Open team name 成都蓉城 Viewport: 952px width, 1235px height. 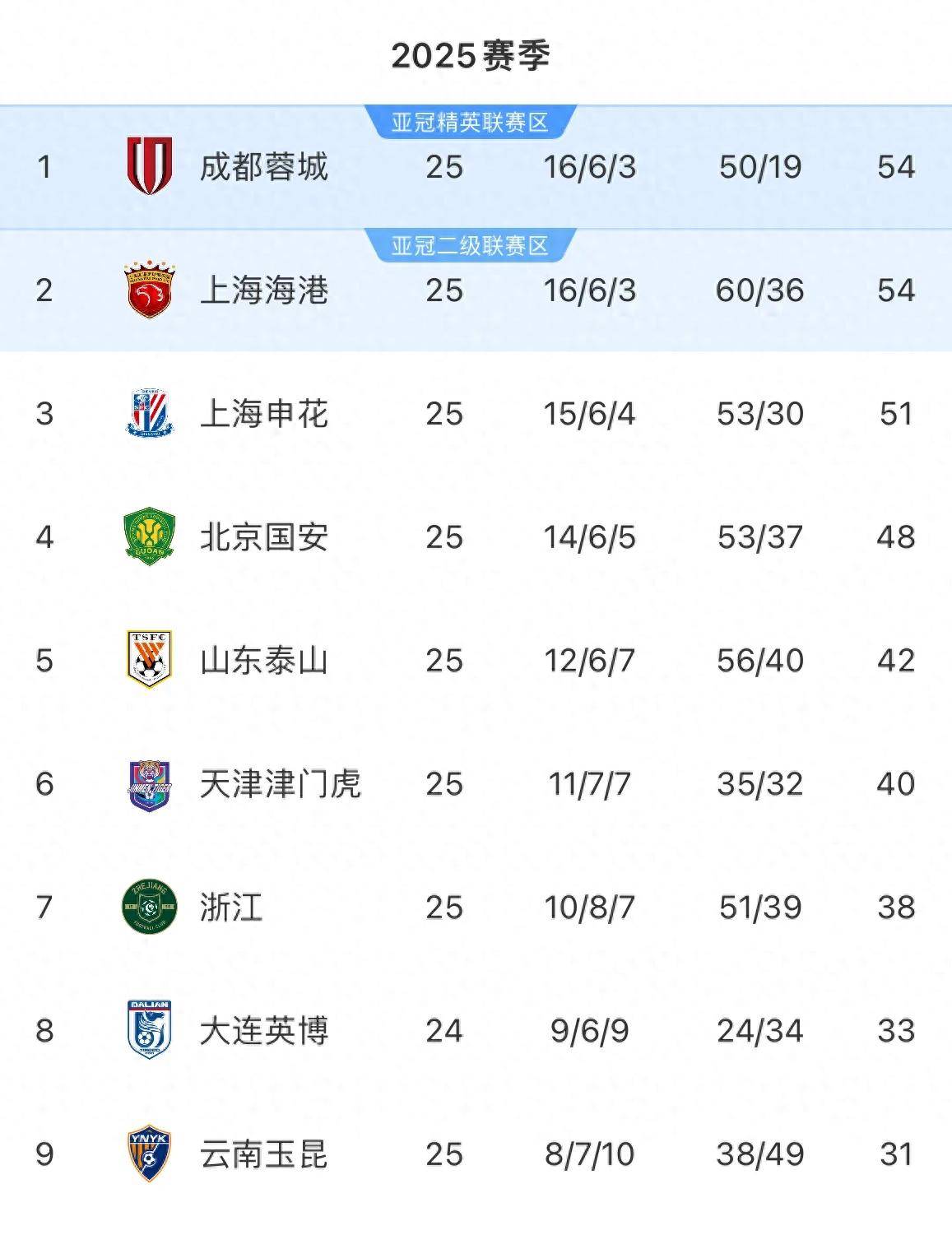(264, 167)
